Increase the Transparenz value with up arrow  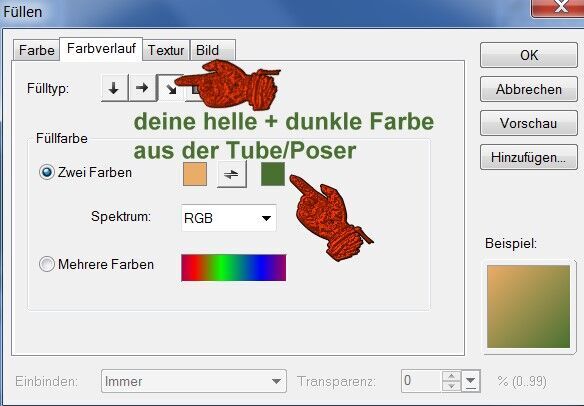451,376
